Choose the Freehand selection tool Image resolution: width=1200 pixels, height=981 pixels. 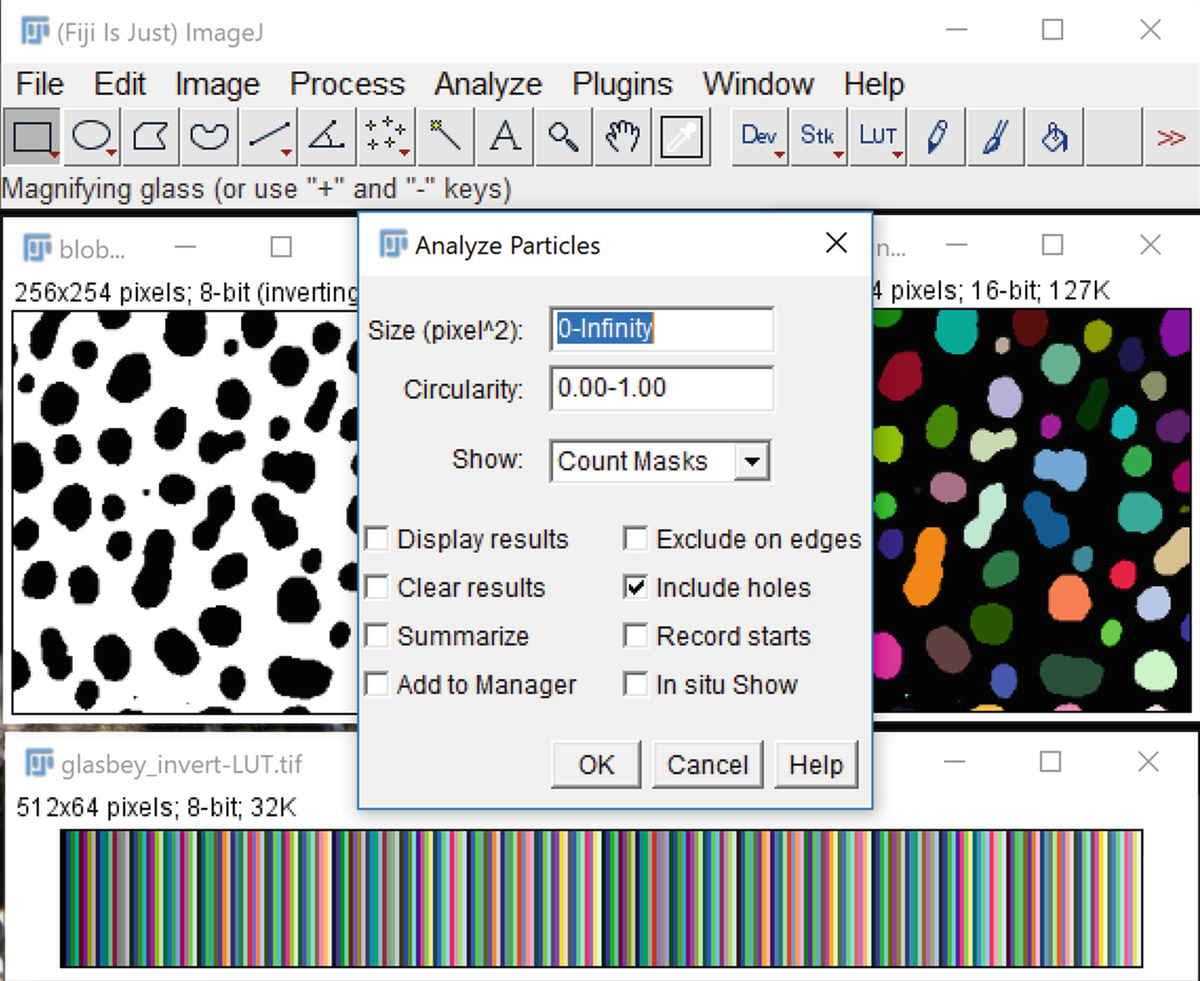[209, 137]
